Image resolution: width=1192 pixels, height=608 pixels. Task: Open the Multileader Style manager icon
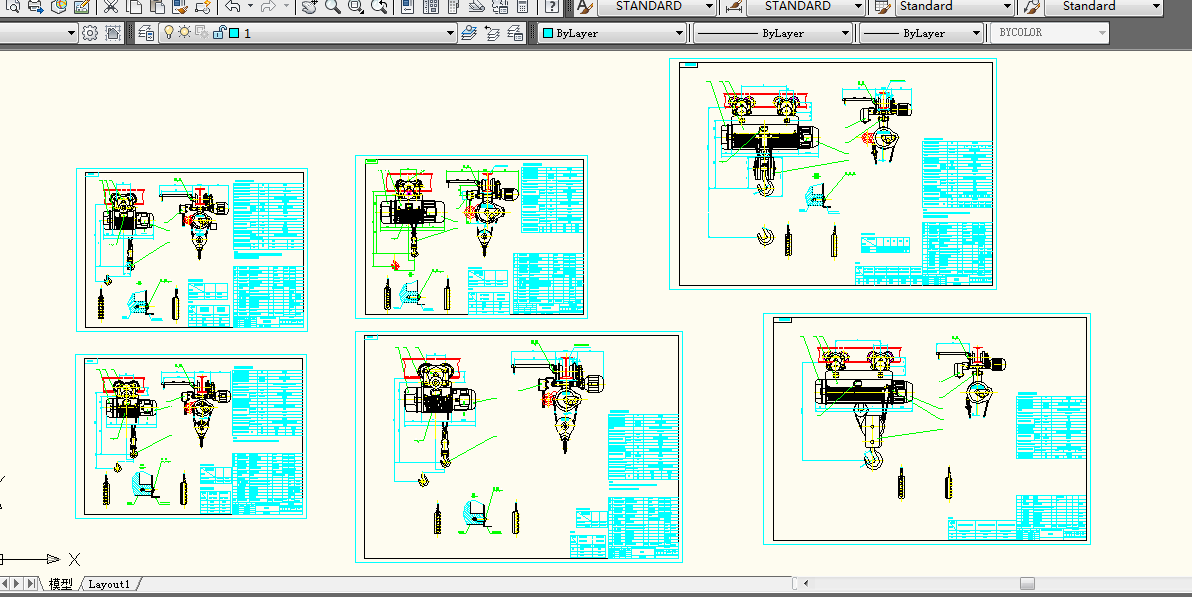(1031, 7)
